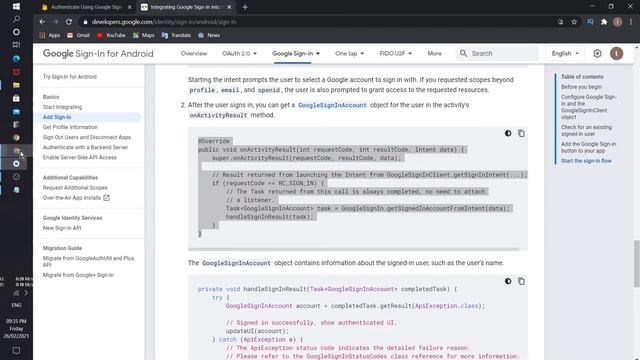
Task: Open Start Integrating in sidebar
Action: [62, 107]
